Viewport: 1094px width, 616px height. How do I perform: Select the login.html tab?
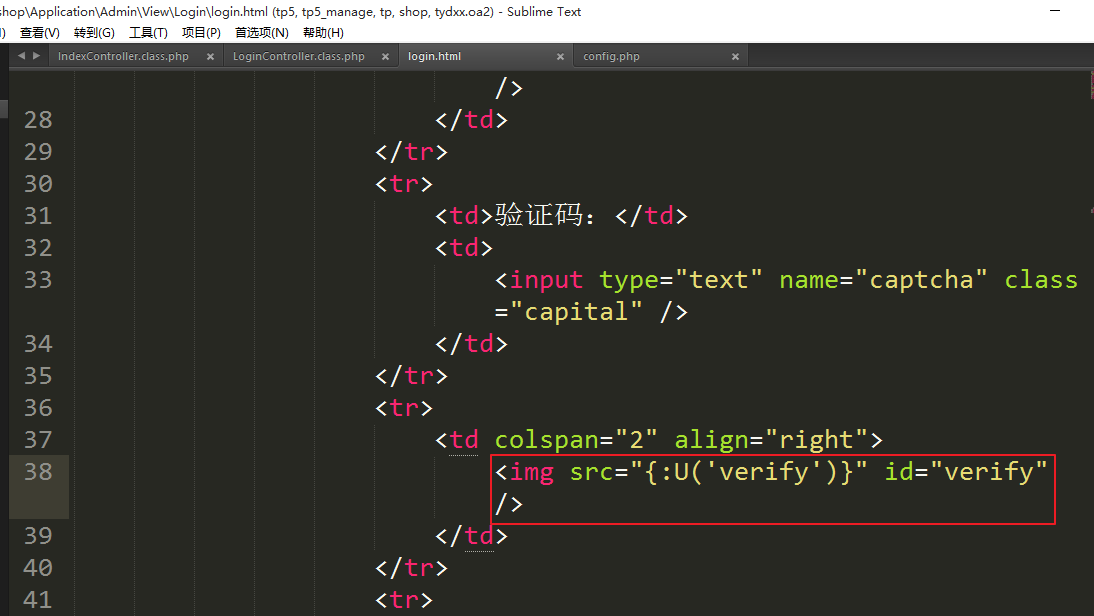click(x=435, y=57)
